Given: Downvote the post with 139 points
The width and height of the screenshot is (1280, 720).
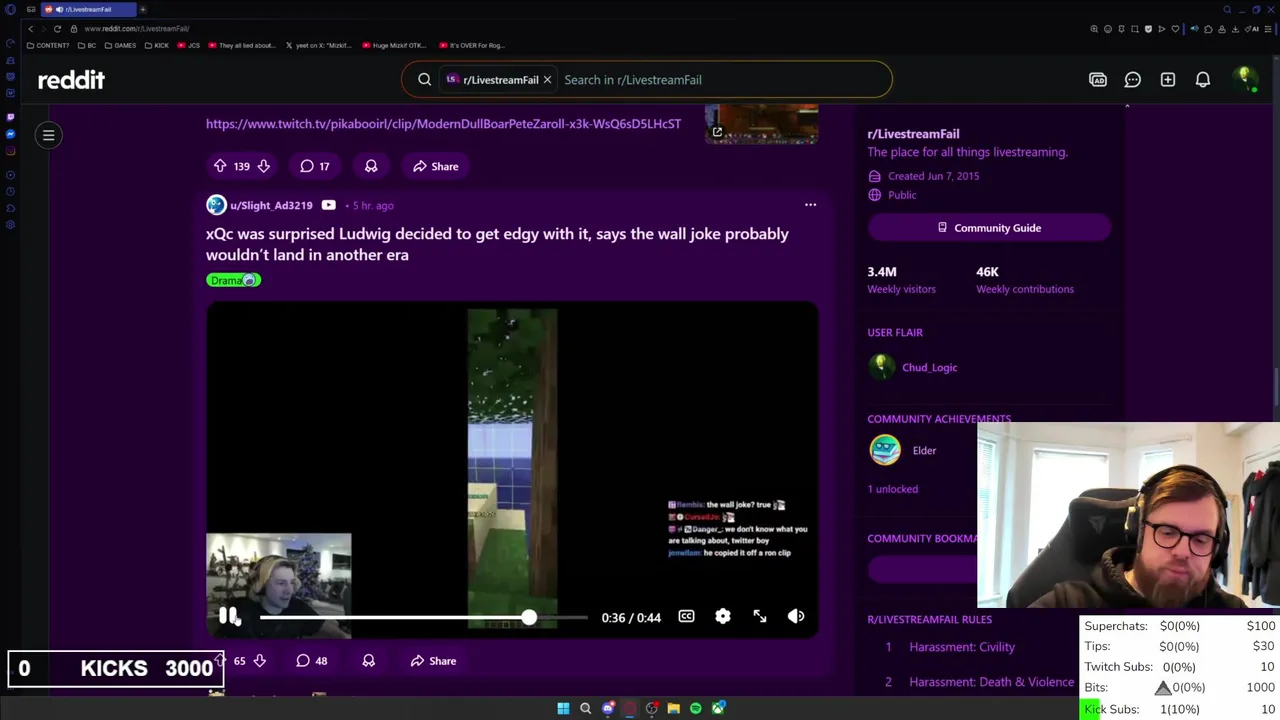Looking at the screenshot, I should [x=263, y=166].
